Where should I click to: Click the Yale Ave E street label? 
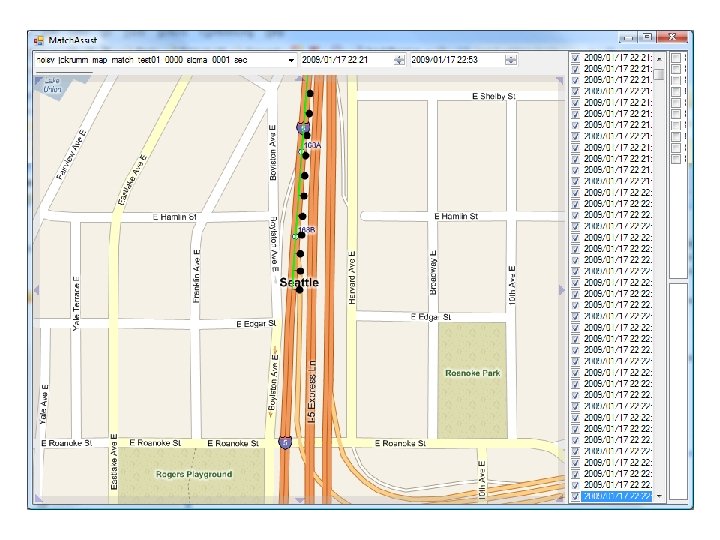coord(43,405)
